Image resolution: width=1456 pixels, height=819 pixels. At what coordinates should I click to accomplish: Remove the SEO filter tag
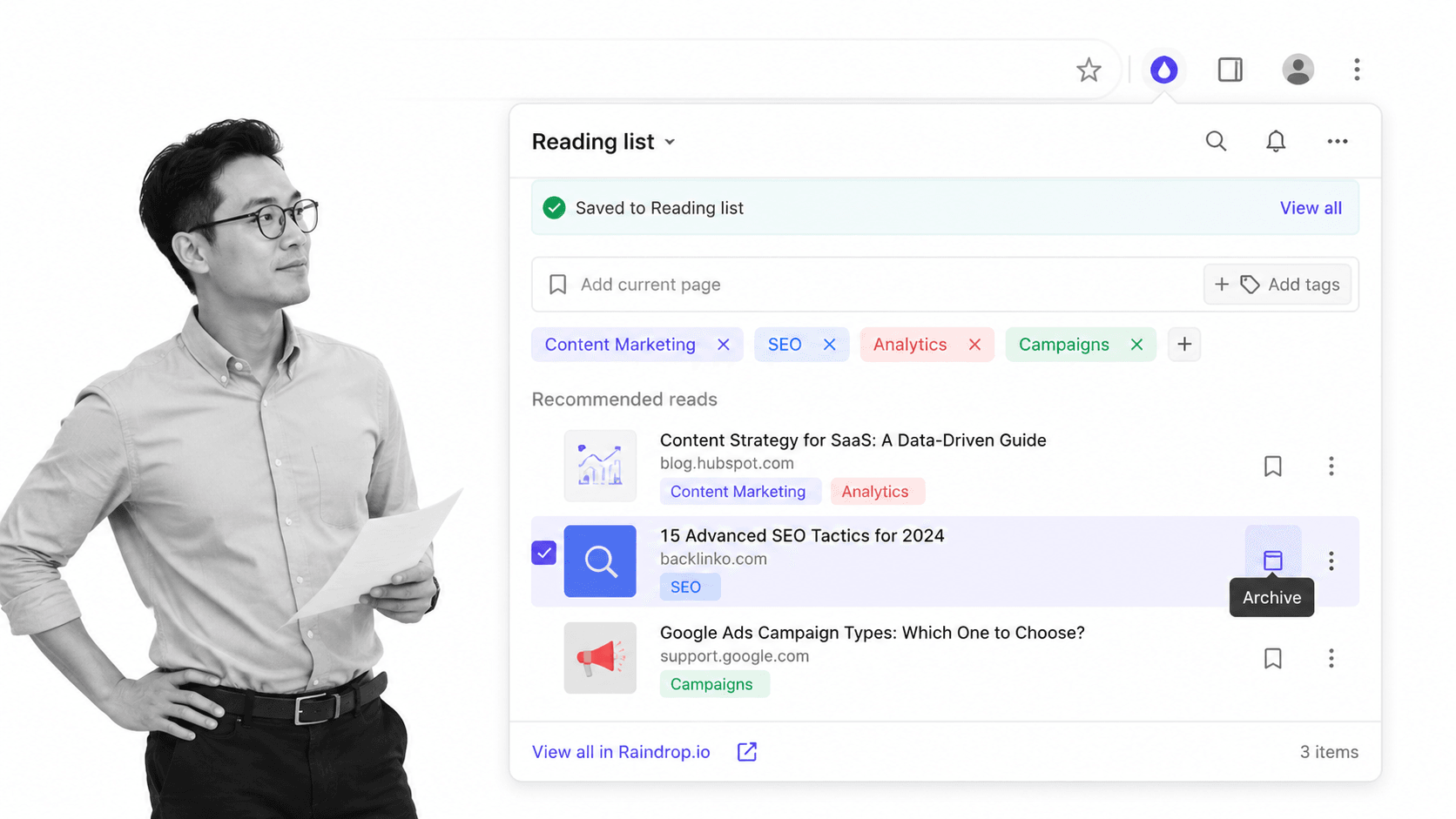pos(829,345)
